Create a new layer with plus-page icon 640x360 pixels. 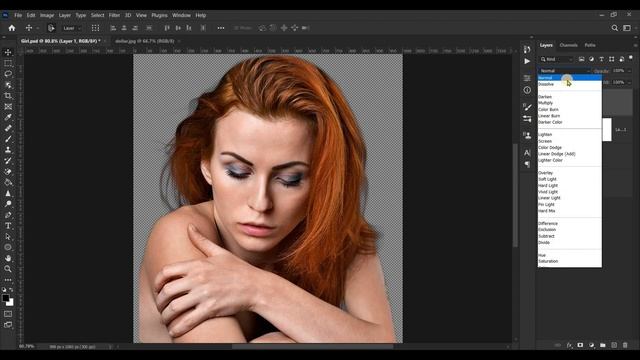[x=614, y=345]
